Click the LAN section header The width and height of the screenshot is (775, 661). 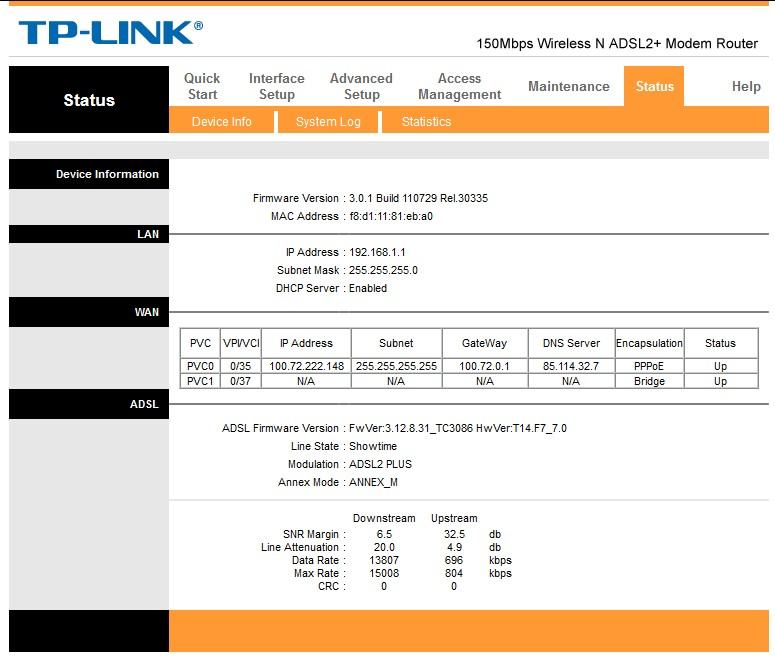(89, 234)
